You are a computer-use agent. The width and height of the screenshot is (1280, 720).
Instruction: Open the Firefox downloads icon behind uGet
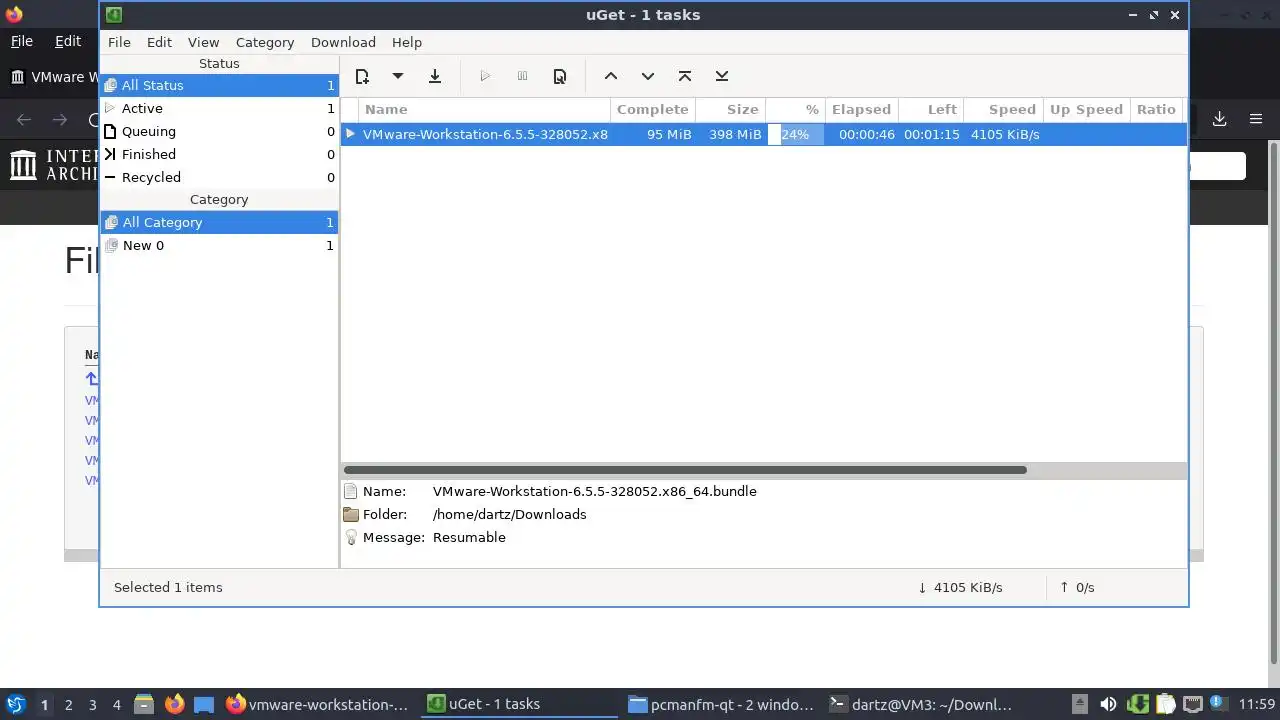tap(1219, 119)
